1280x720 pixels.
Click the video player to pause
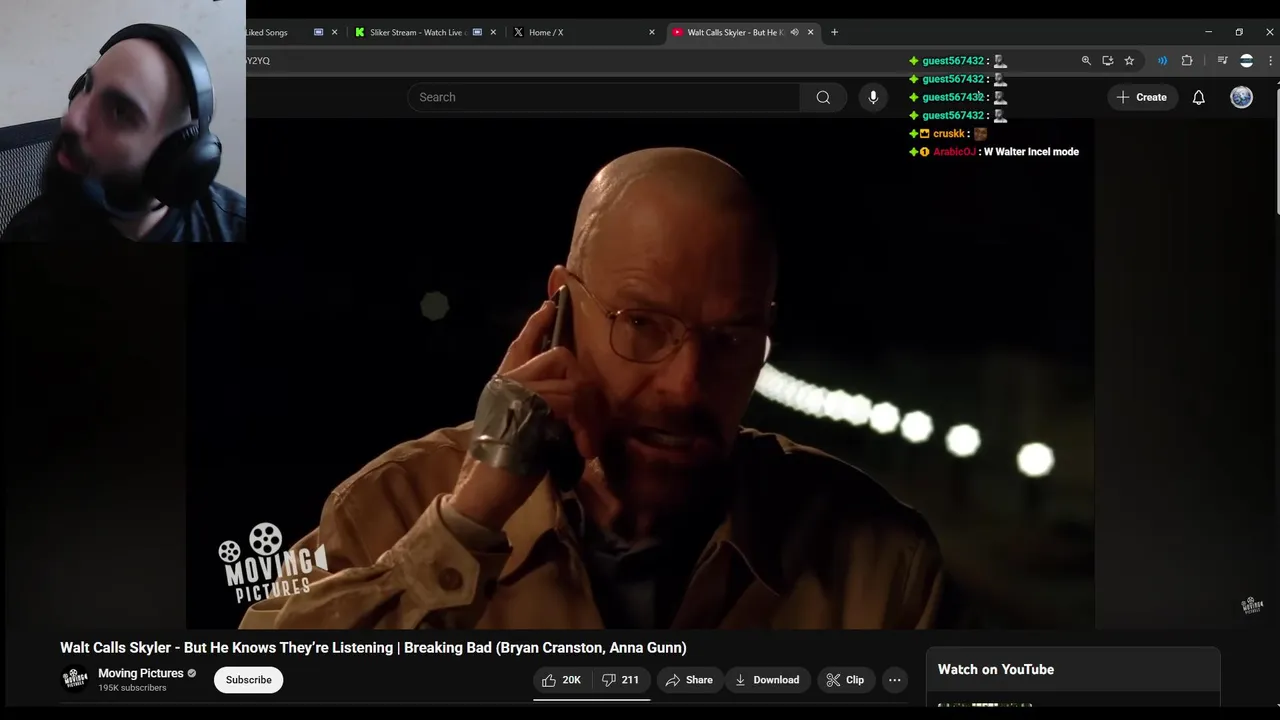[x=640, y=374]
